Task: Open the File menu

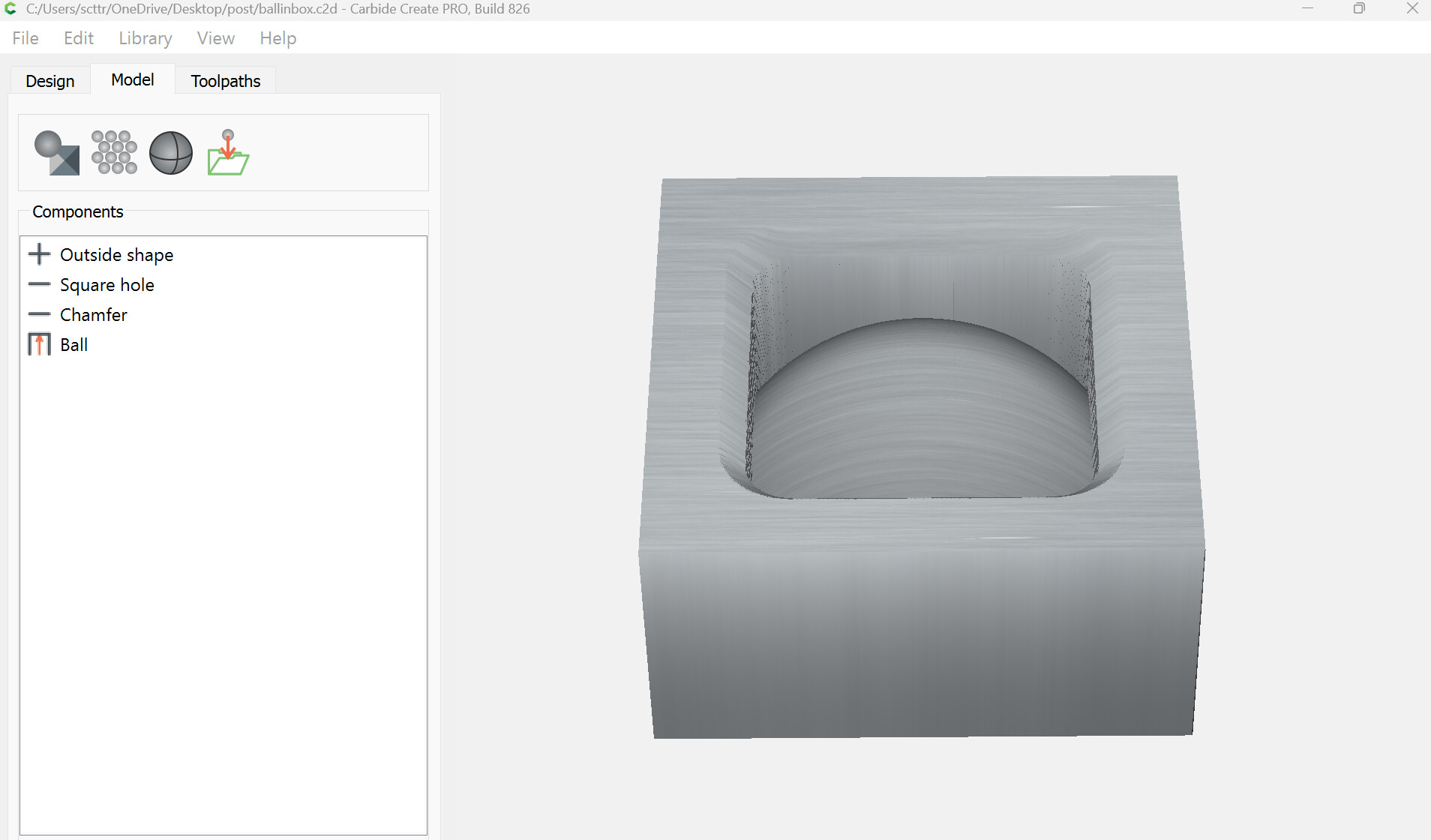Action: click(x=25, y=38)
